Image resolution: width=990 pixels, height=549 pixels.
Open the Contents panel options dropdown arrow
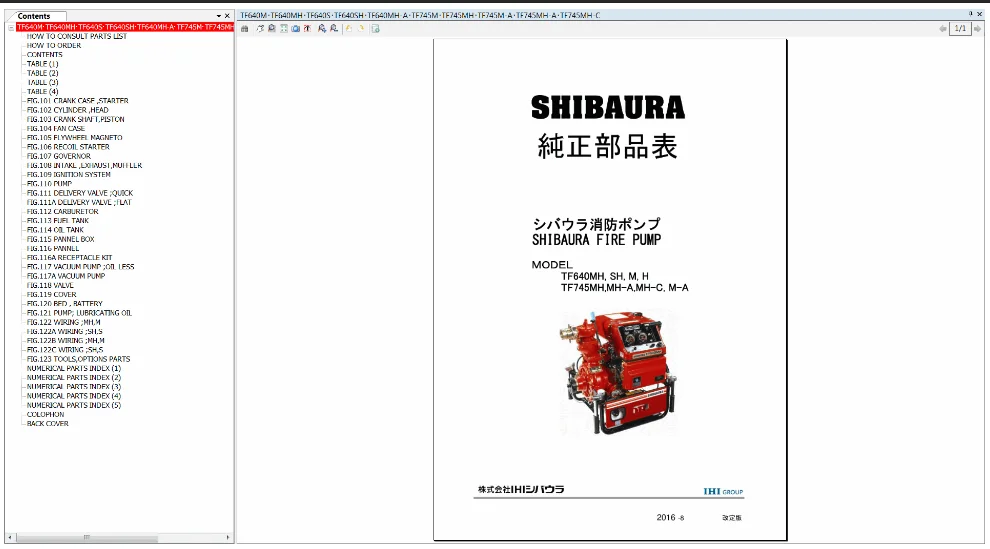(x=218, y=16)
